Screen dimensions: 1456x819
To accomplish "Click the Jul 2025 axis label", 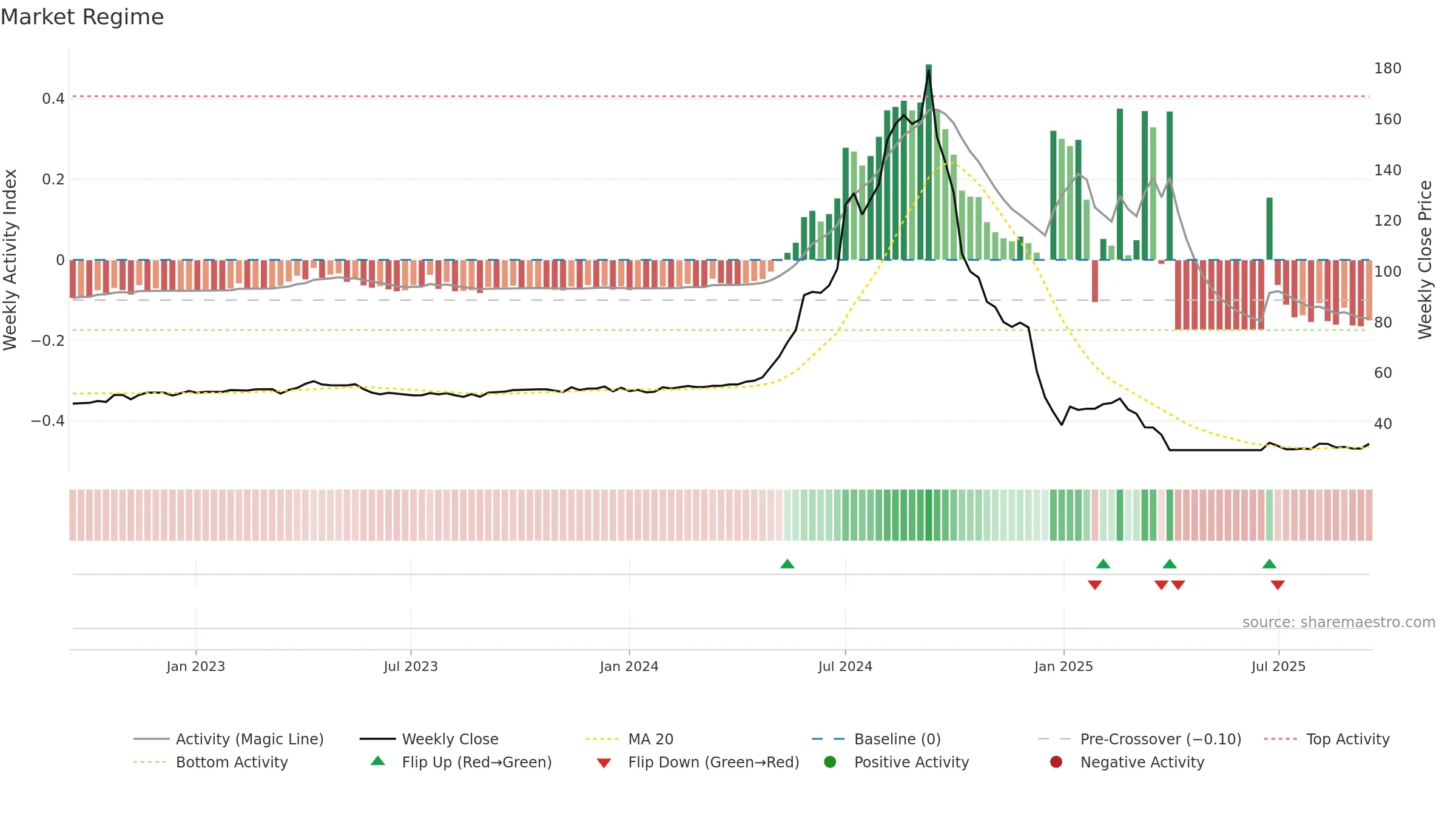I will 1278,666.
